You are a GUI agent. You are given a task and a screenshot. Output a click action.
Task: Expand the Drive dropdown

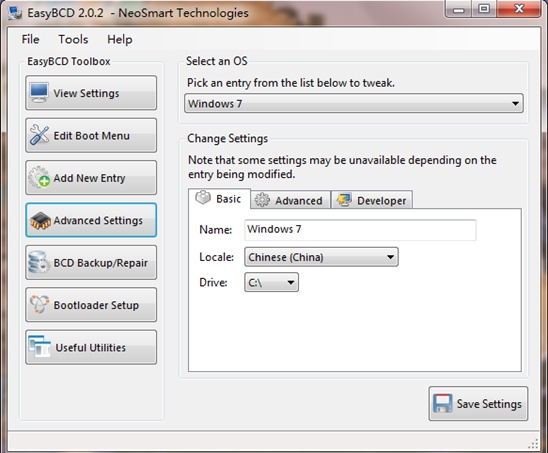271,282
